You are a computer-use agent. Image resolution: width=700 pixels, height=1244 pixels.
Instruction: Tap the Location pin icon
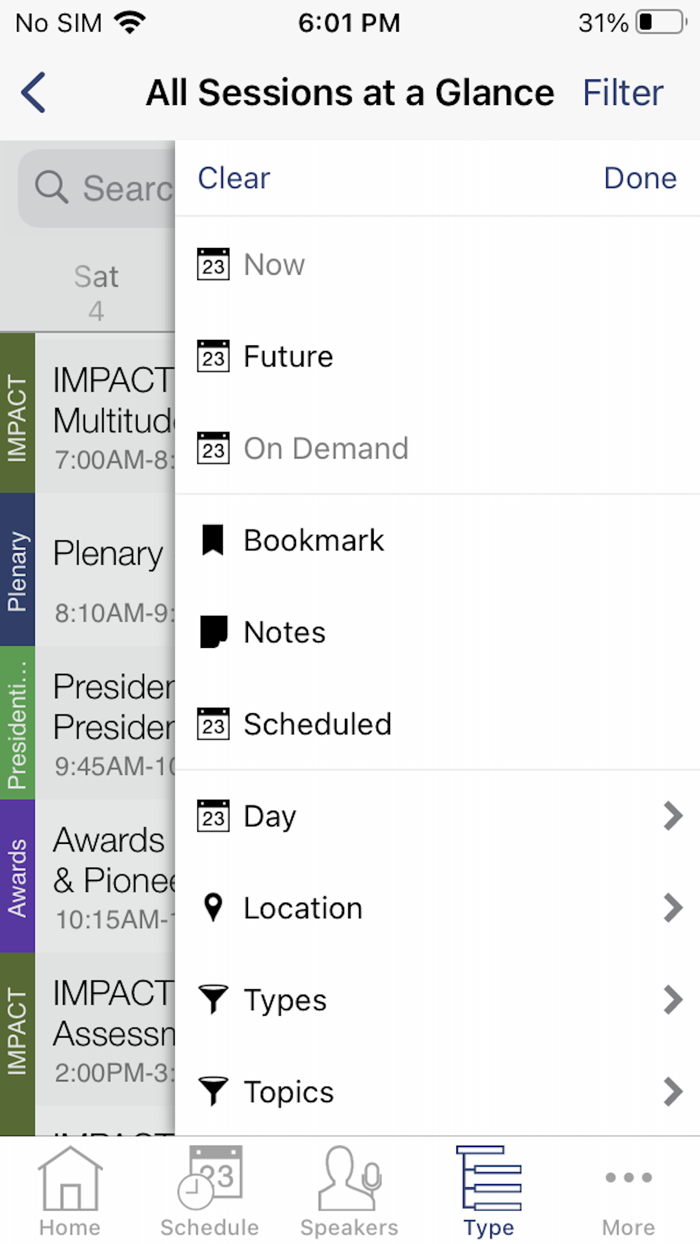(212, 908)
